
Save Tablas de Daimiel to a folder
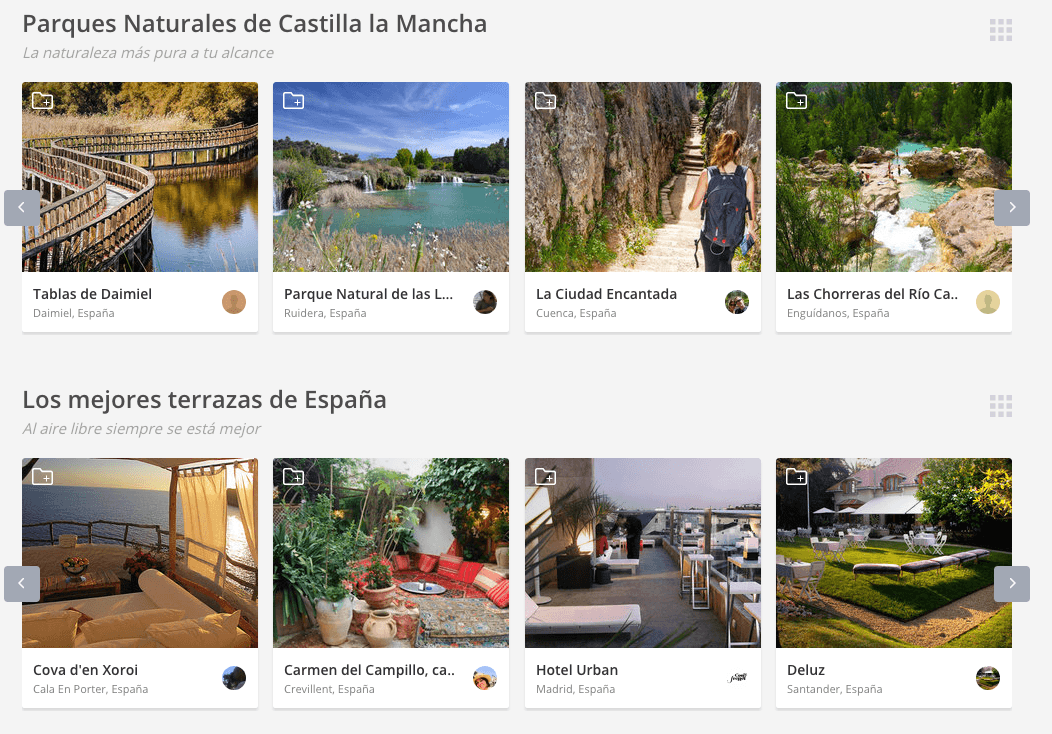click(x=42, y=101)
